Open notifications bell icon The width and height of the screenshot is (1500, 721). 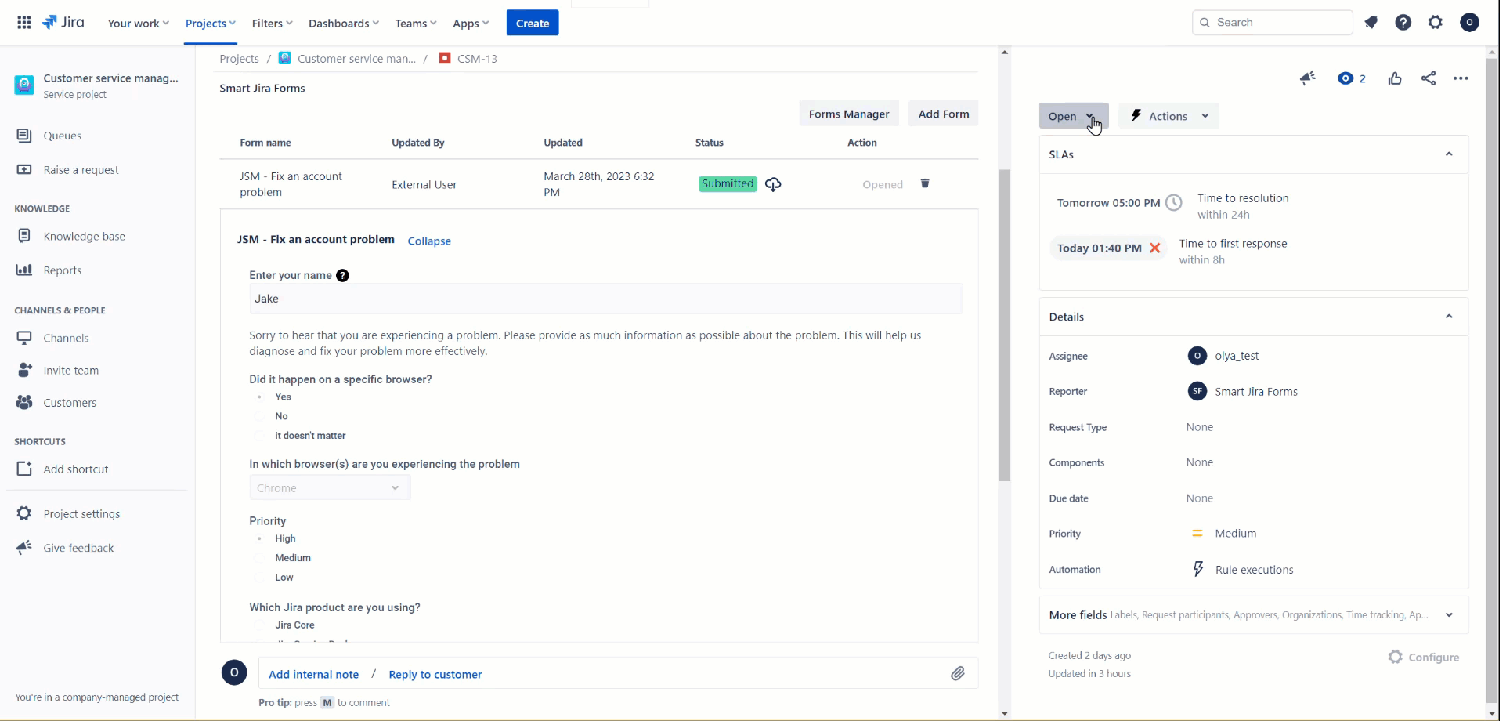coord(1371,22)
